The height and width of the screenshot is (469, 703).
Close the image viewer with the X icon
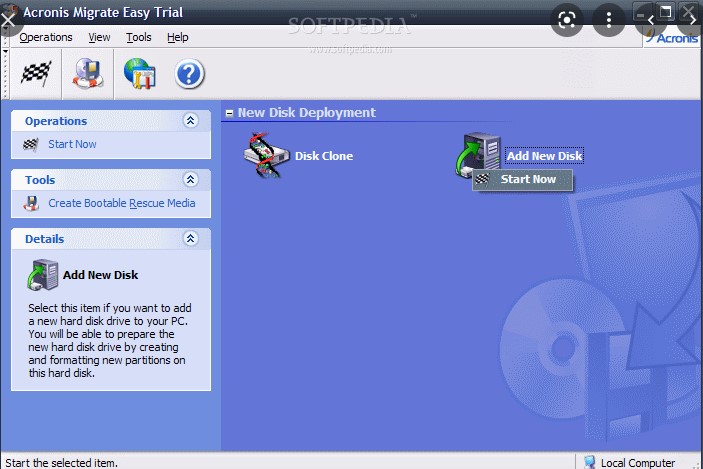[8, 20]
